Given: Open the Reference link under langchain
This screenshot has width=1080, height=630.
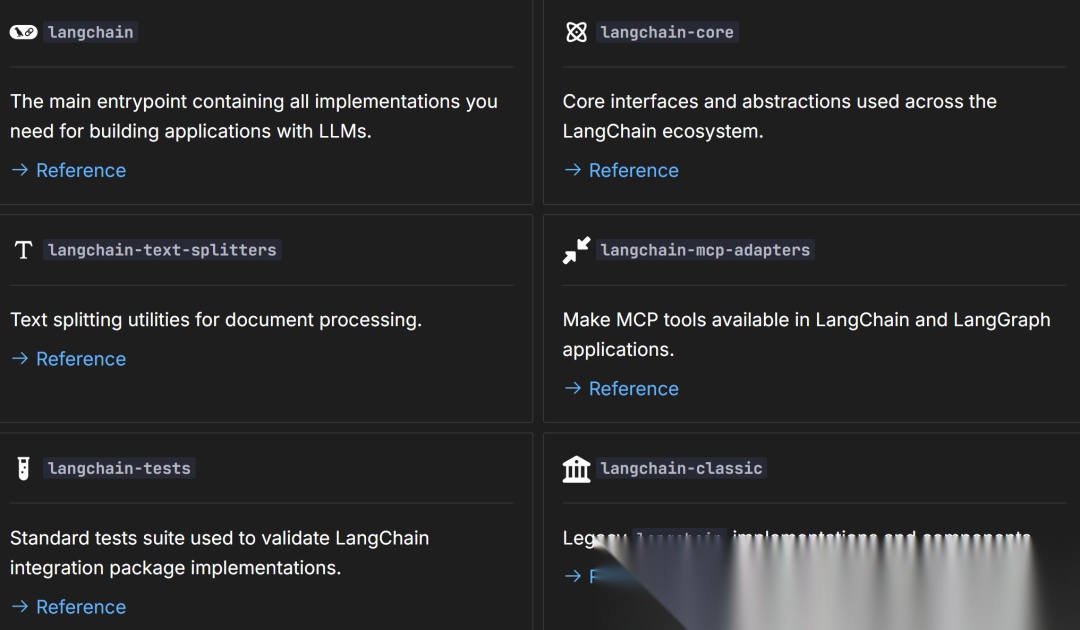Looking at the screenshot, I should [x=81, y=170].
